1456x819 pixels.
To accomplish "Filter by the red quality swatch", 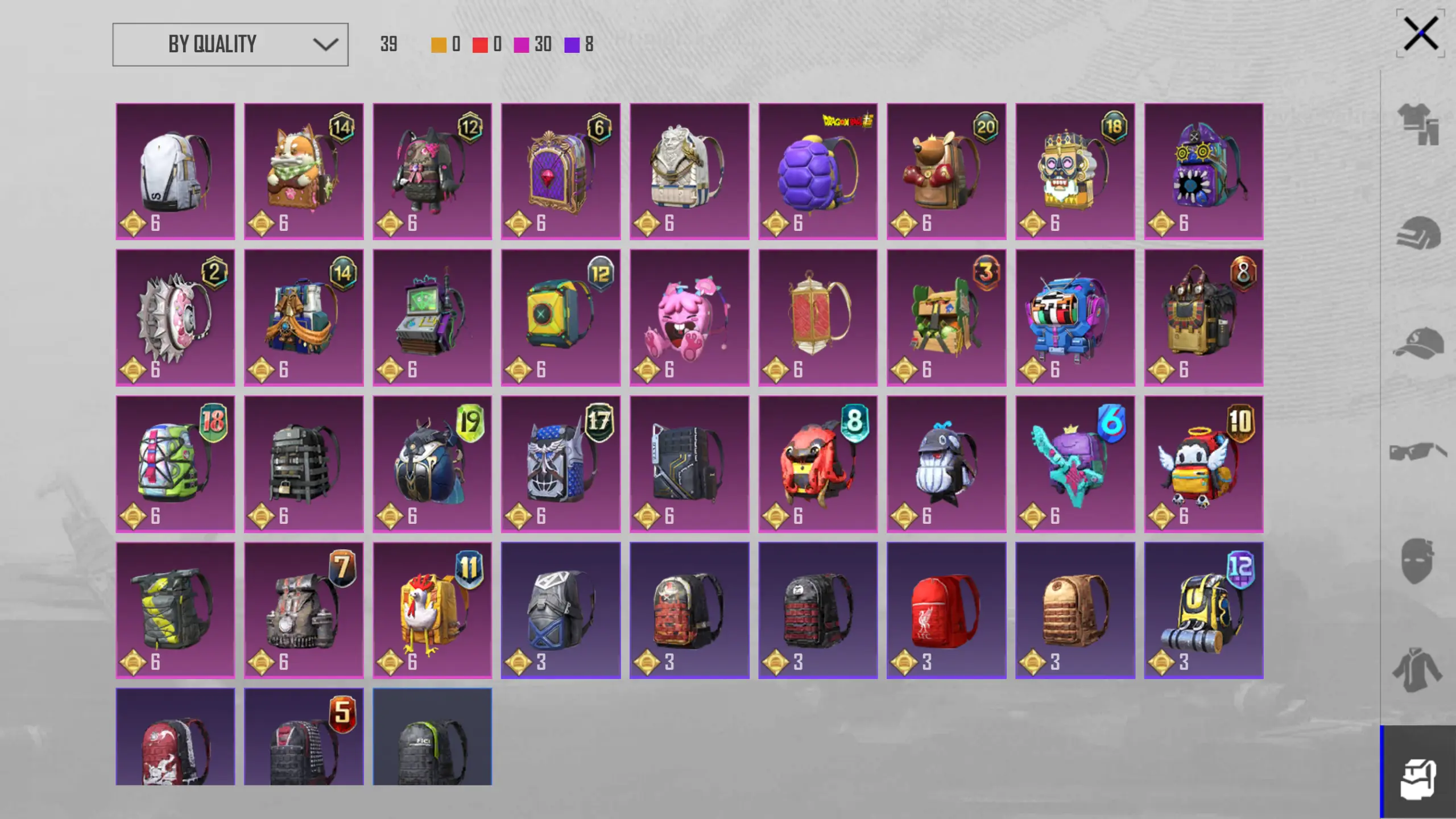I will 480,45.
